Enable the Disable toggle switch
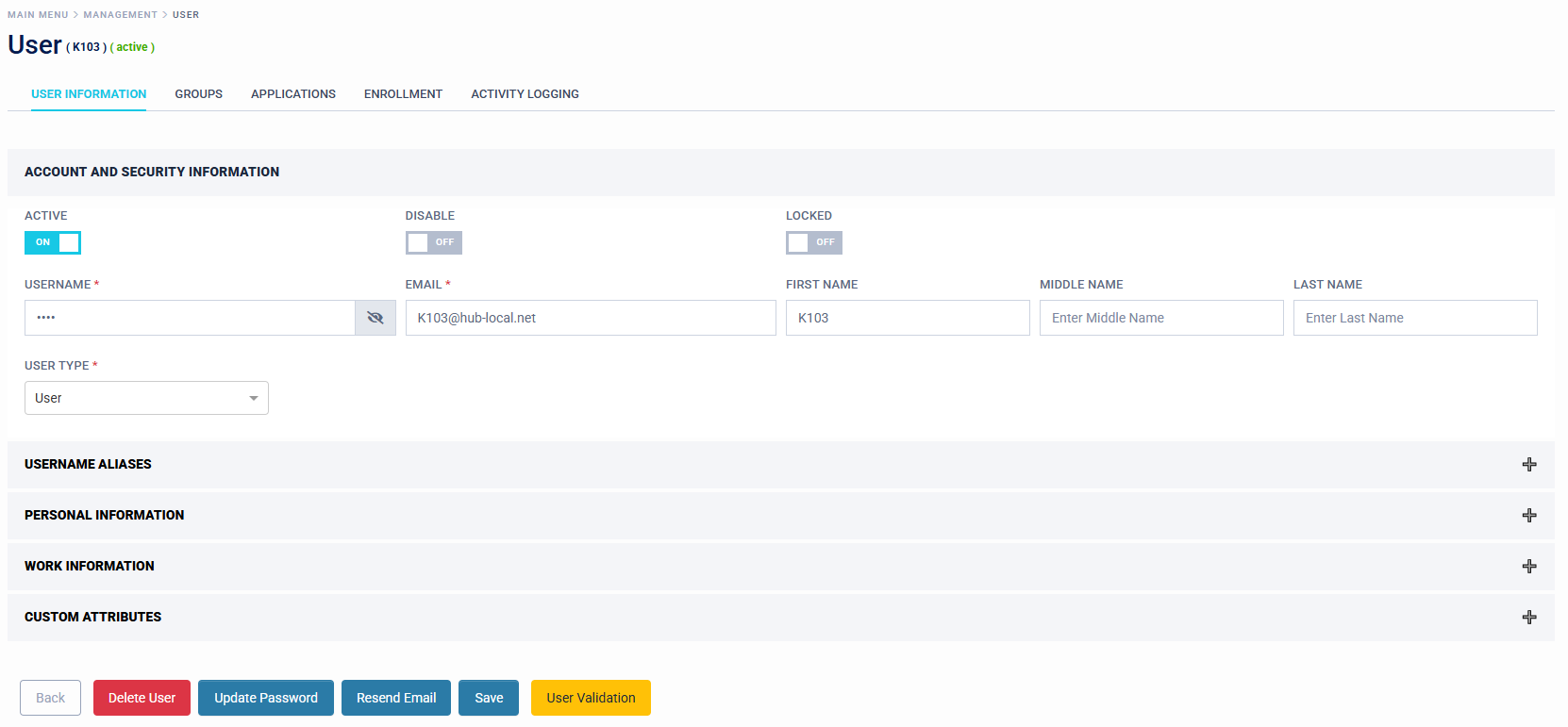This screenshot has width=1568, height=727. pos(433,242)
